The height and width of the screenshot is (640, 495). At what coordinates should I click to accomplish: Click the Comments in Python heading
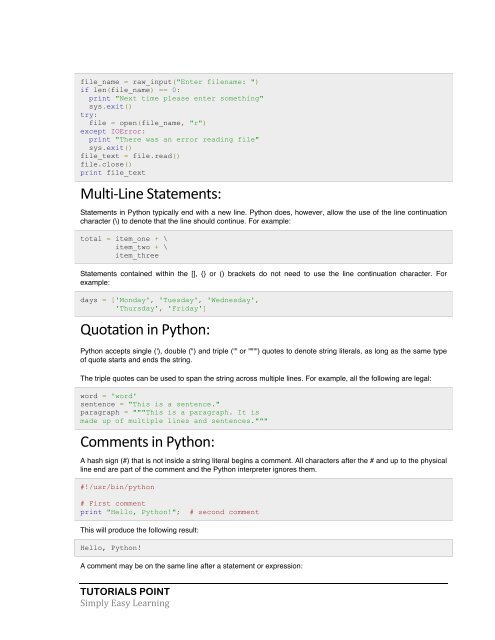[x=147, y=442]
